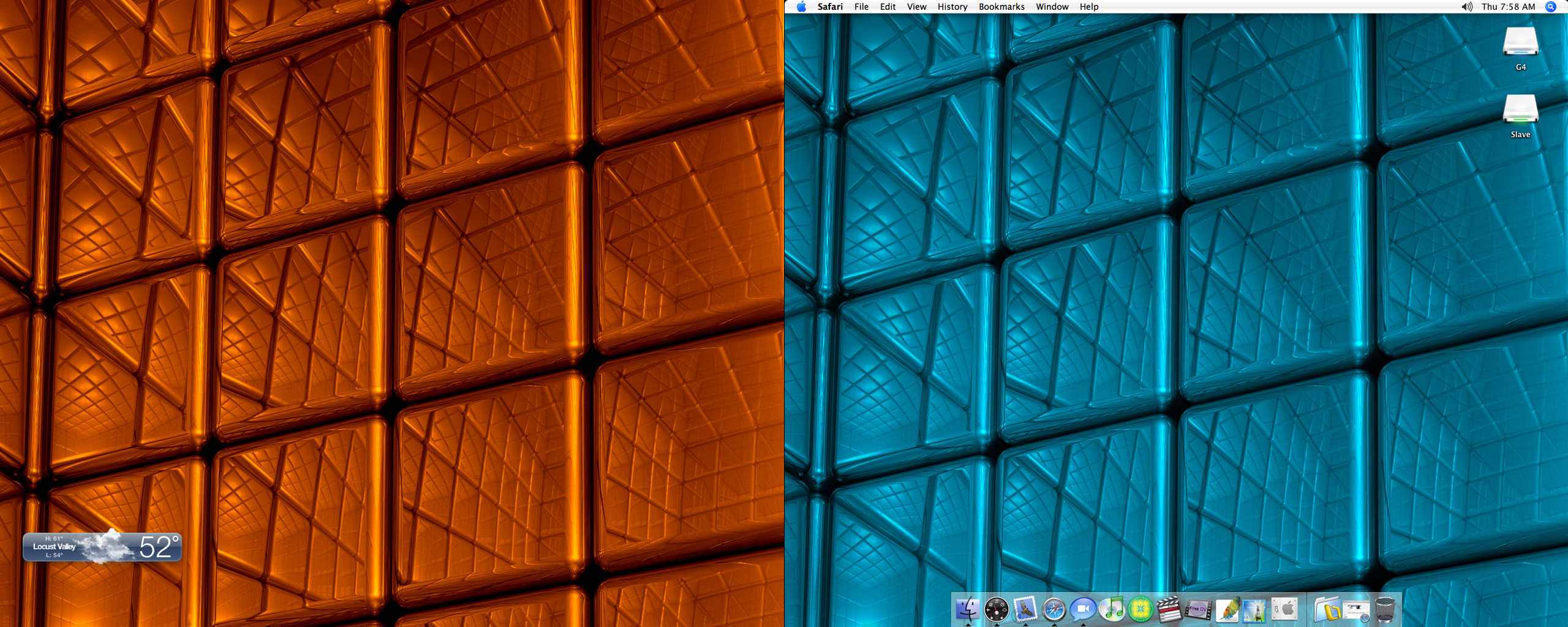Launch Dashboard from the Dock
This screenshot has width=1568, height=627.
[x=996, y=609]
